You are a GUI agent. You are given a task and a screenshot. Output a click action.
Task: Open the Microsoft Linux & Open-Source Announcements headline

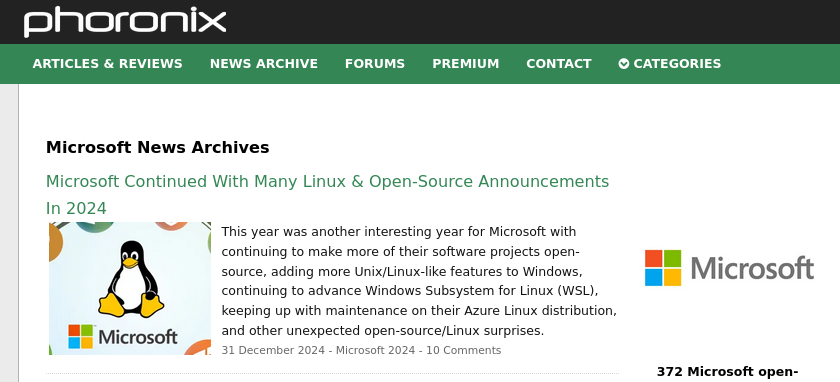pos(327,194)
